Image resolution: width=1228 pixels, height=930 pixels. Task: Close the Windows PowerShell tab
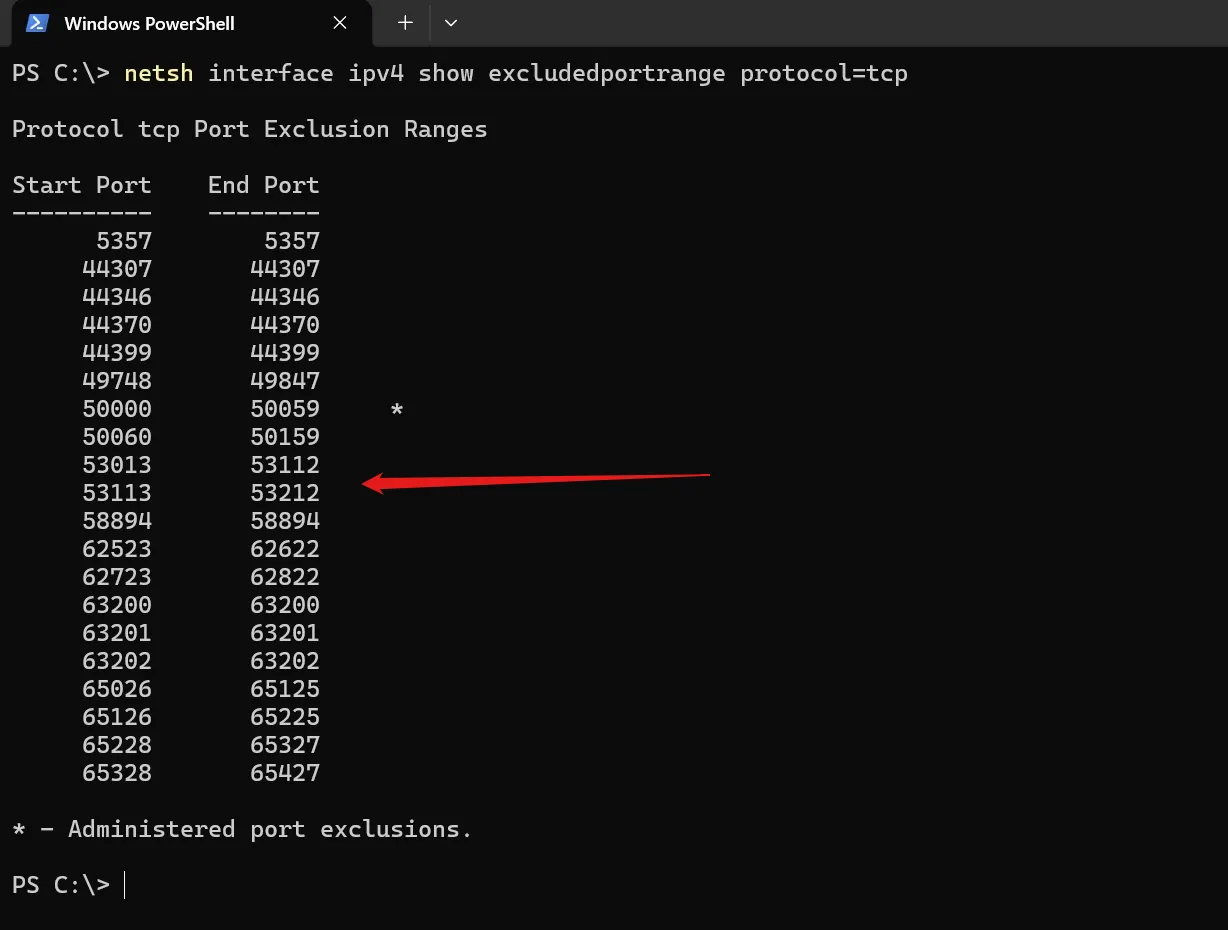[340, 23]
